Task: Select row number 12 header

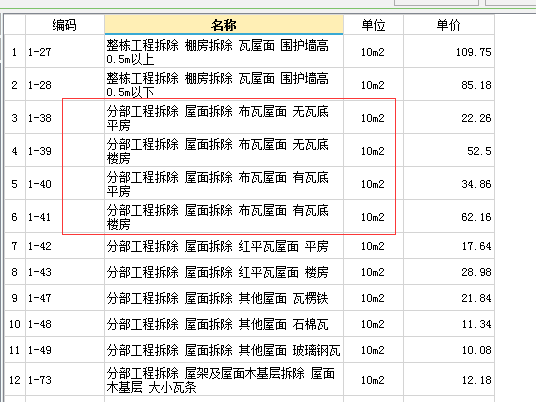Action: click(15, 380)
